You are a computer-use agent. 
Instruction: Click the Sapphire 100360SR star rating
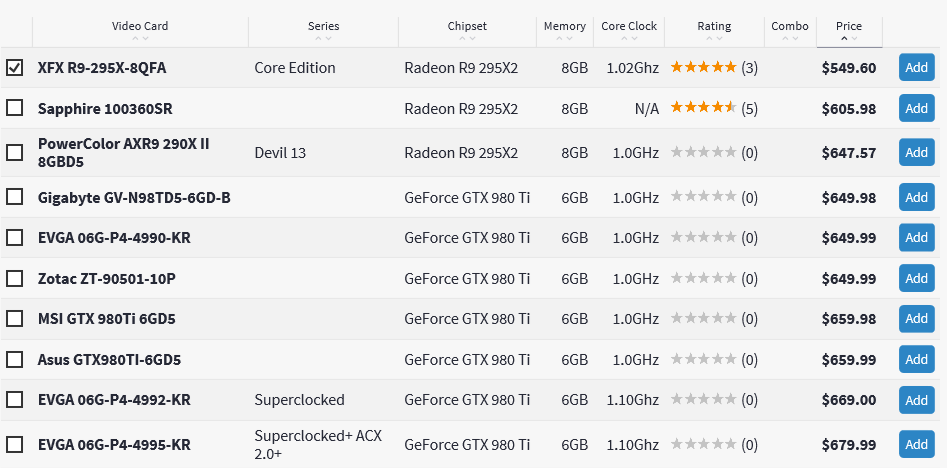[x=703, y=108]
